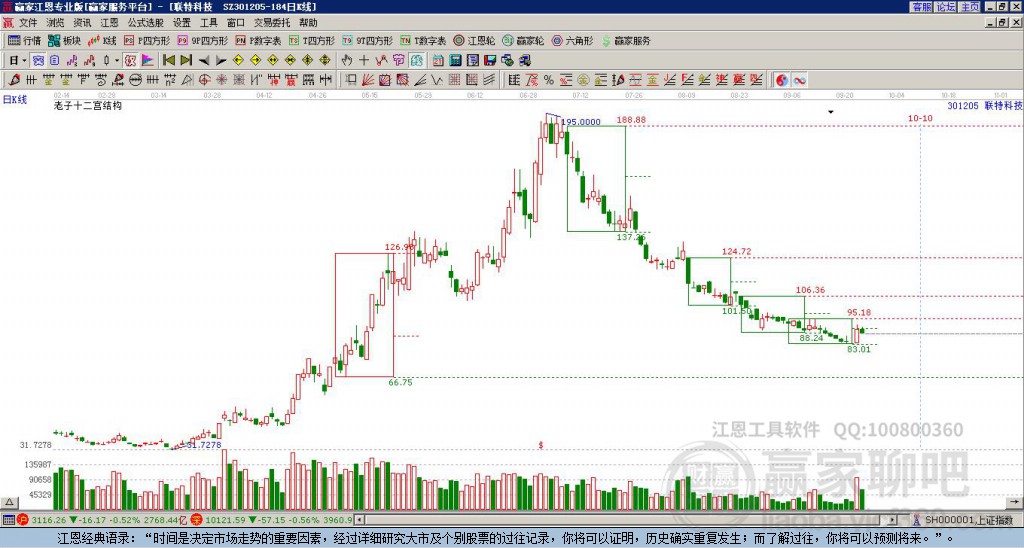Viewport: 1024px width, 548px height.
Task: Click the 66.75 support price label
Action: click(400, 383)
